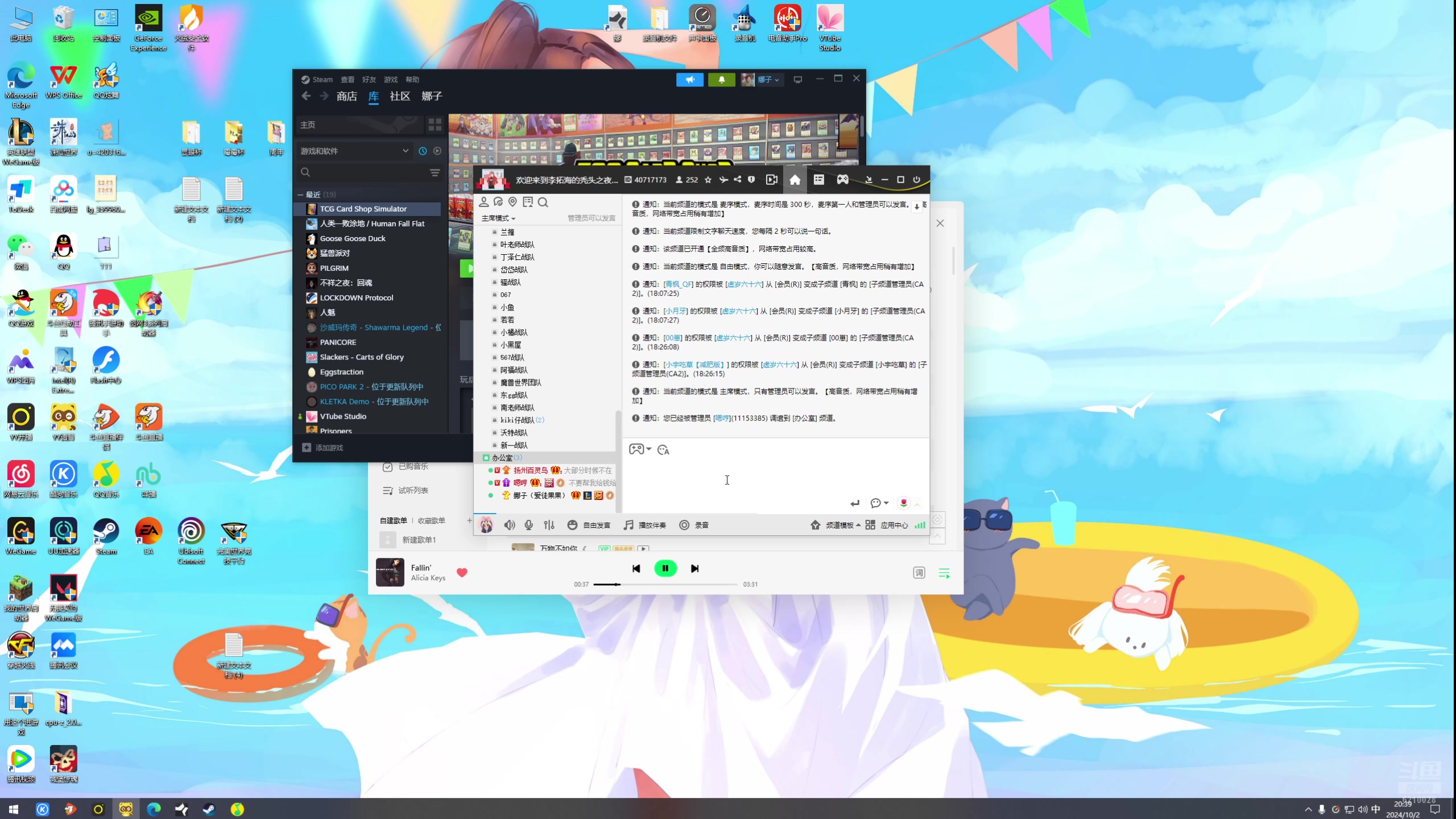This screenshot has width=1456, height=819.
Task: Click the favorite star in YY header
Action: pos(708,180)
